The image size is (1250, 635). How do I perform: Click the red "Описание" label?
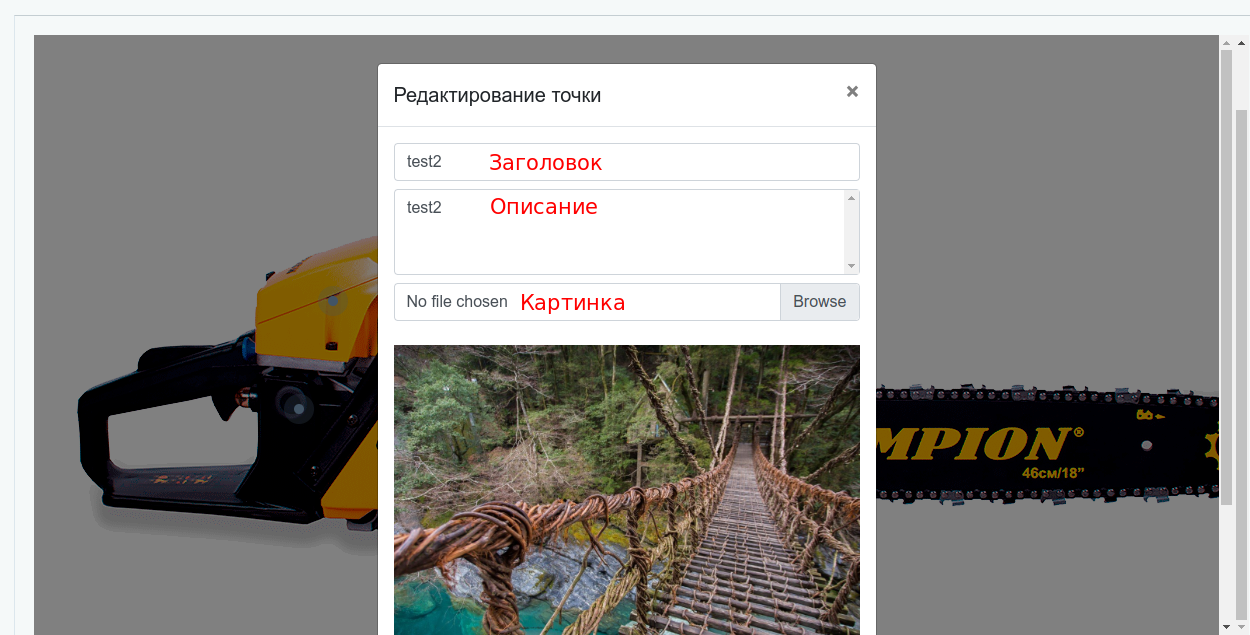543,207
